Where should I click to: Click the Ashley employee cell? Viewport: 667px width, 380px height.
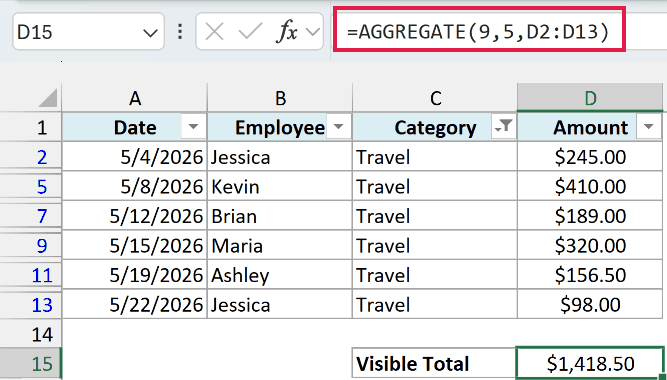[280, 275]
